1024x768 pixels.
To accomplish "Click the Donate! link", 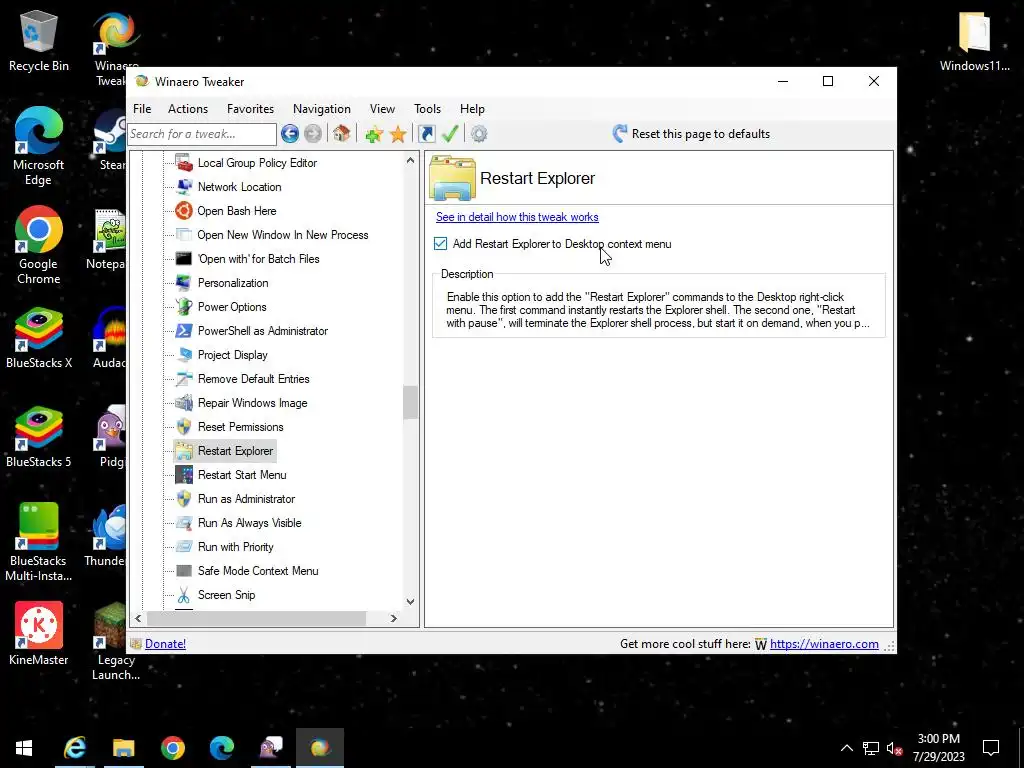I will [x=165, y=644].
